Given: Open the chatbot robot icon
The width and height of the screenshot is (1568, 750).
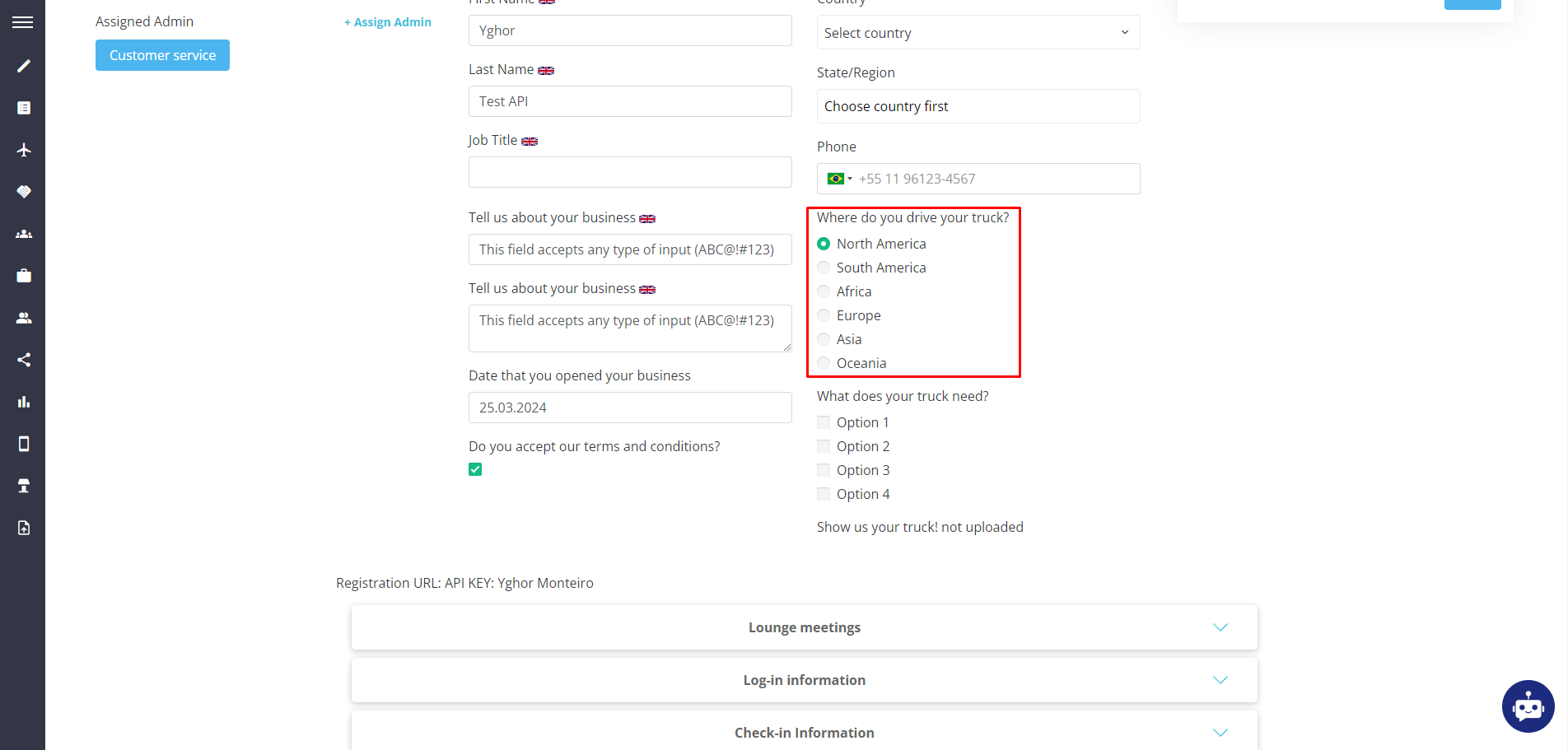Looking at the screenshot, I should click(1528, 706).
